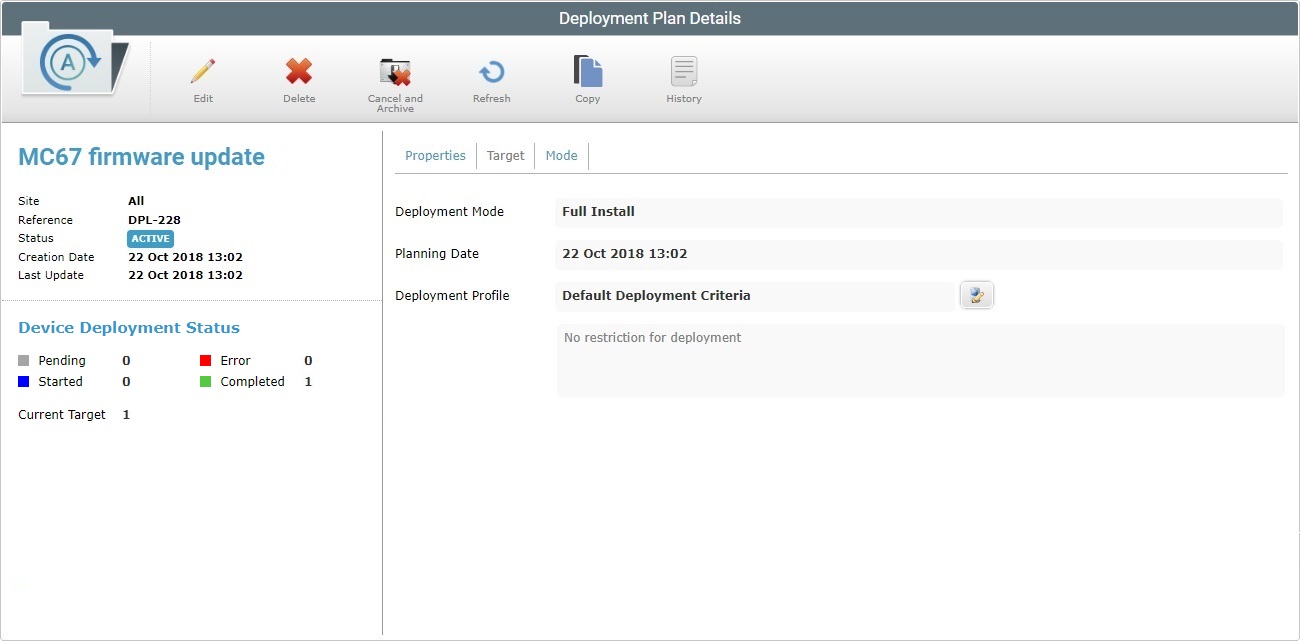Open the Mode tab
This screenshot has height=641, width=1300.
coord(561,155)
